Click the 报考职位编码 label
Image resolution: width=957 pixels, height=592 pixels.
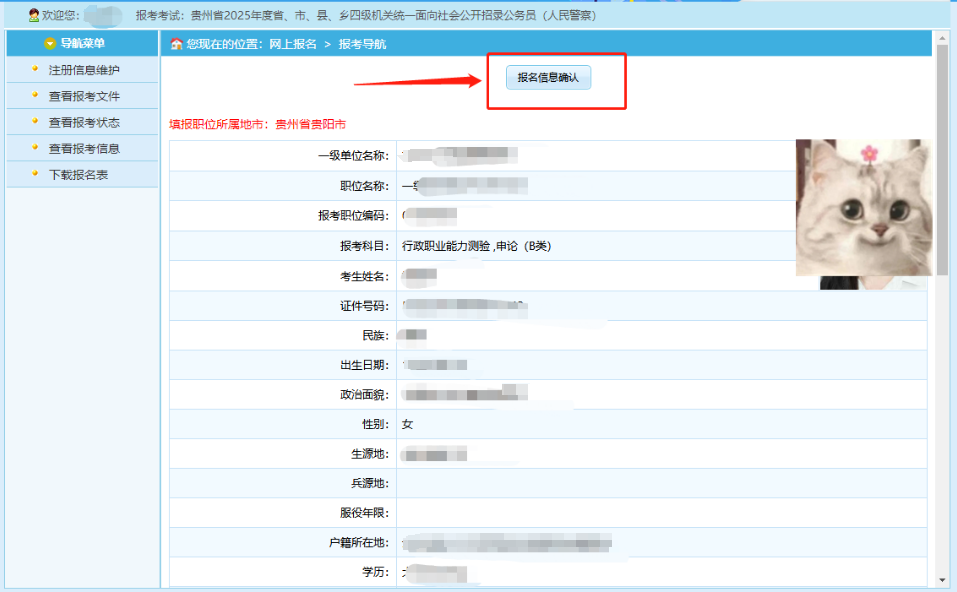point(353,215)
